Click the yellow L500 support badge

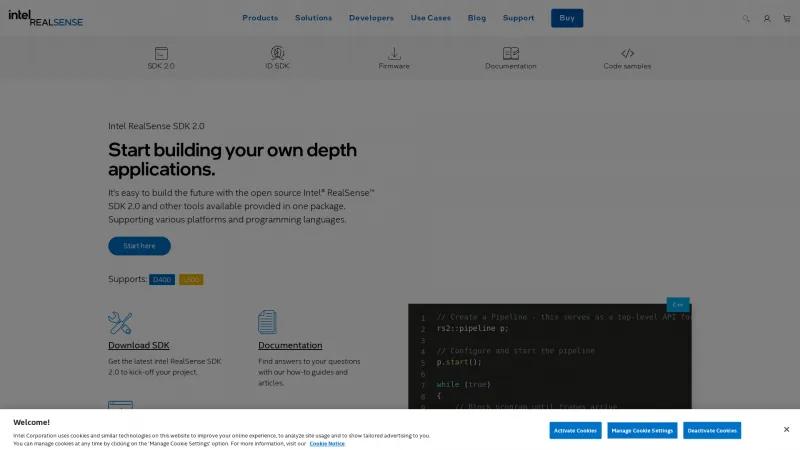pos(191,280)
